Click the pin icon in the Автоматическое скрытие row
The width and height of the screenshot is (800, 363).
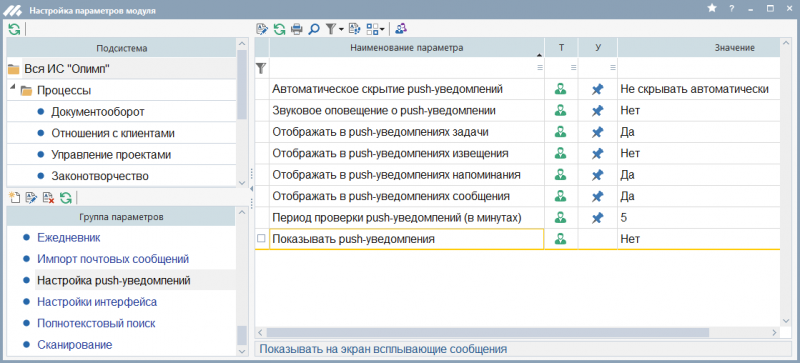coord(597,89)
